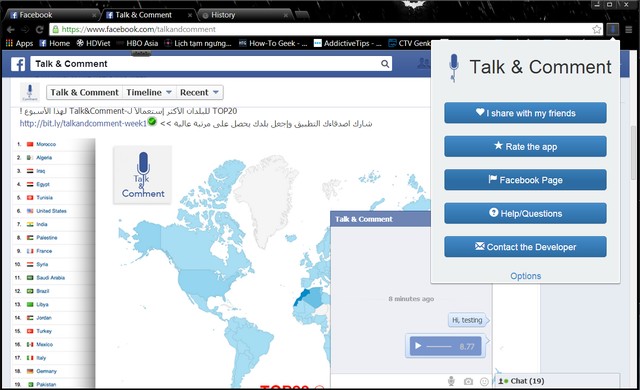Click the Talk & Comment map logo

(x=142, y=175)
